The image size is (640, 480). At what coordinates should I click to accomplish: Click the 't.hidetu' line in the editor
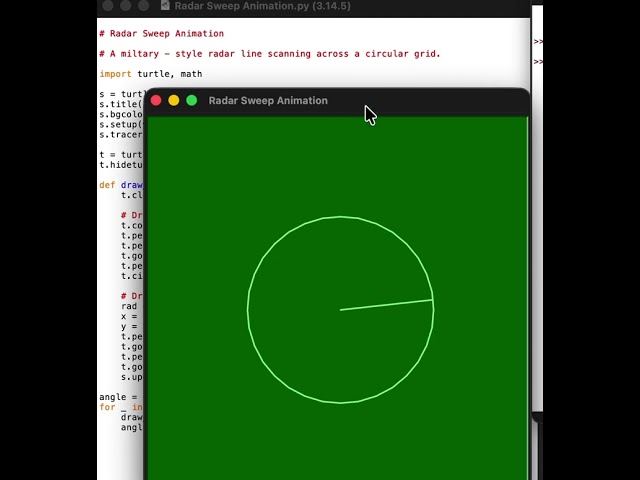tap(121, 165)
